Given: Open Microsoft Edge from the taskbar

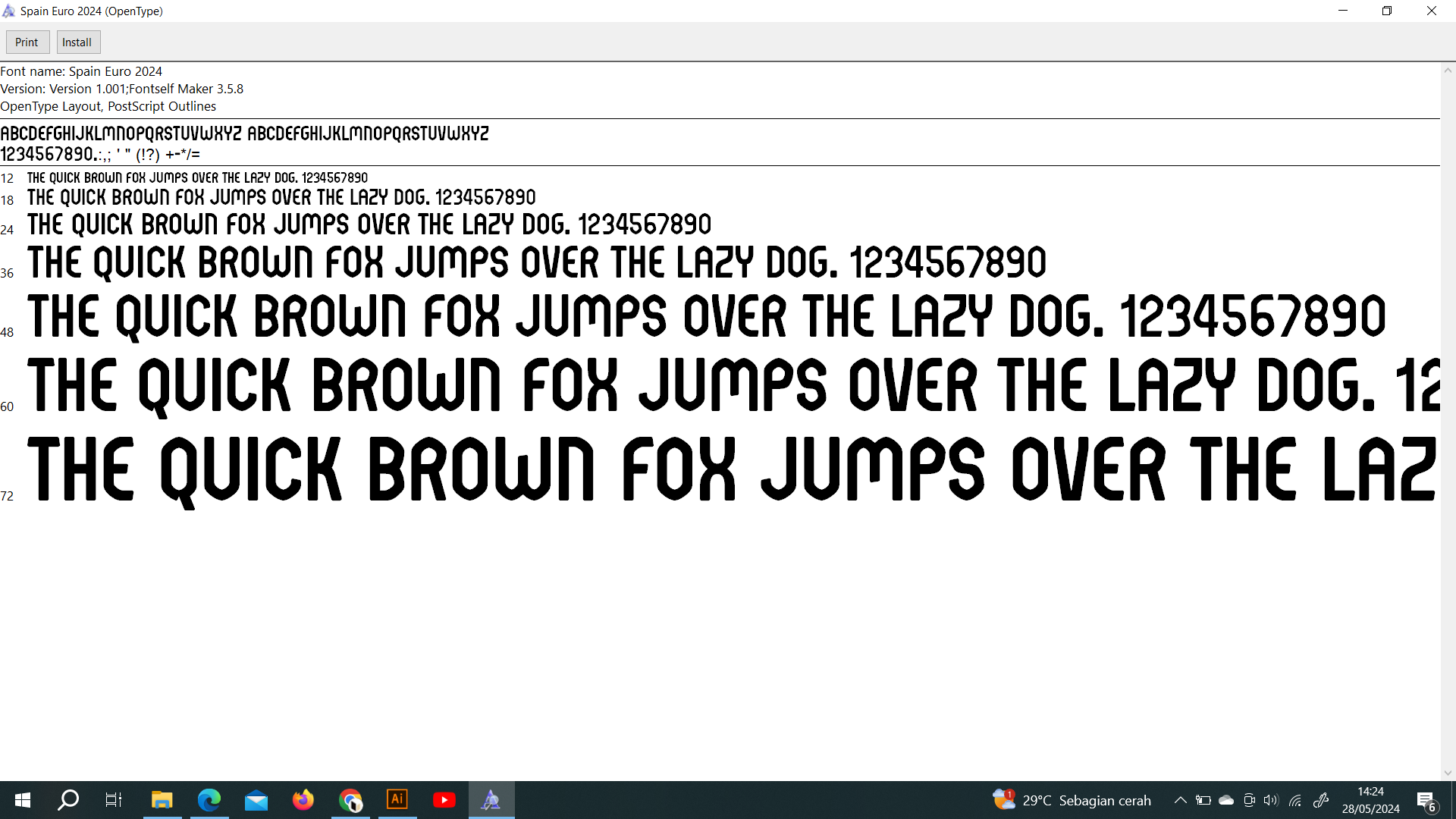Looking at the screenshot, I should tap(209, 800).
